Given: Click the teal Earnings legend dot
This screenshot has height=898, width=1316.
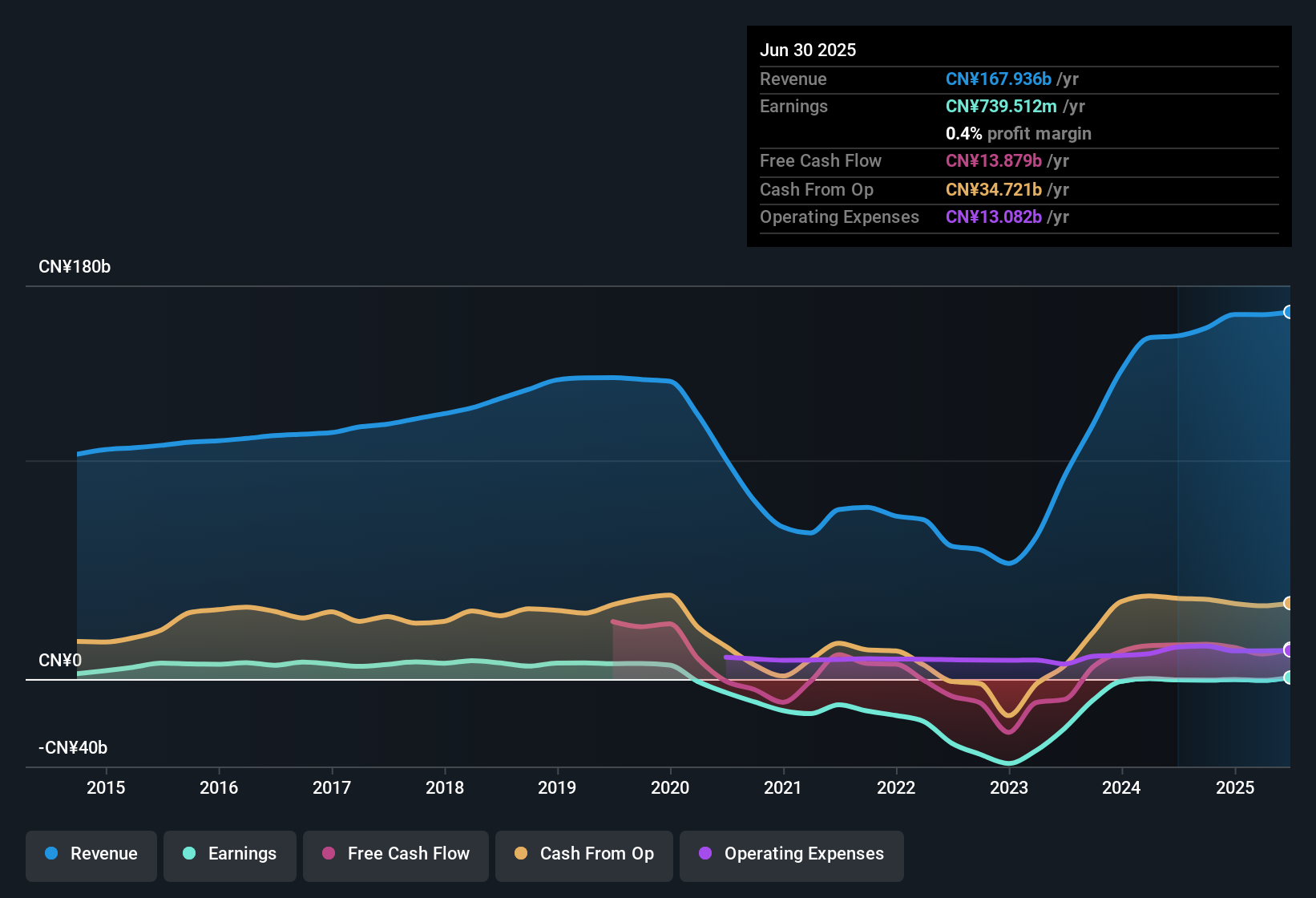Looking at the screenshot, I should (188, 854).
